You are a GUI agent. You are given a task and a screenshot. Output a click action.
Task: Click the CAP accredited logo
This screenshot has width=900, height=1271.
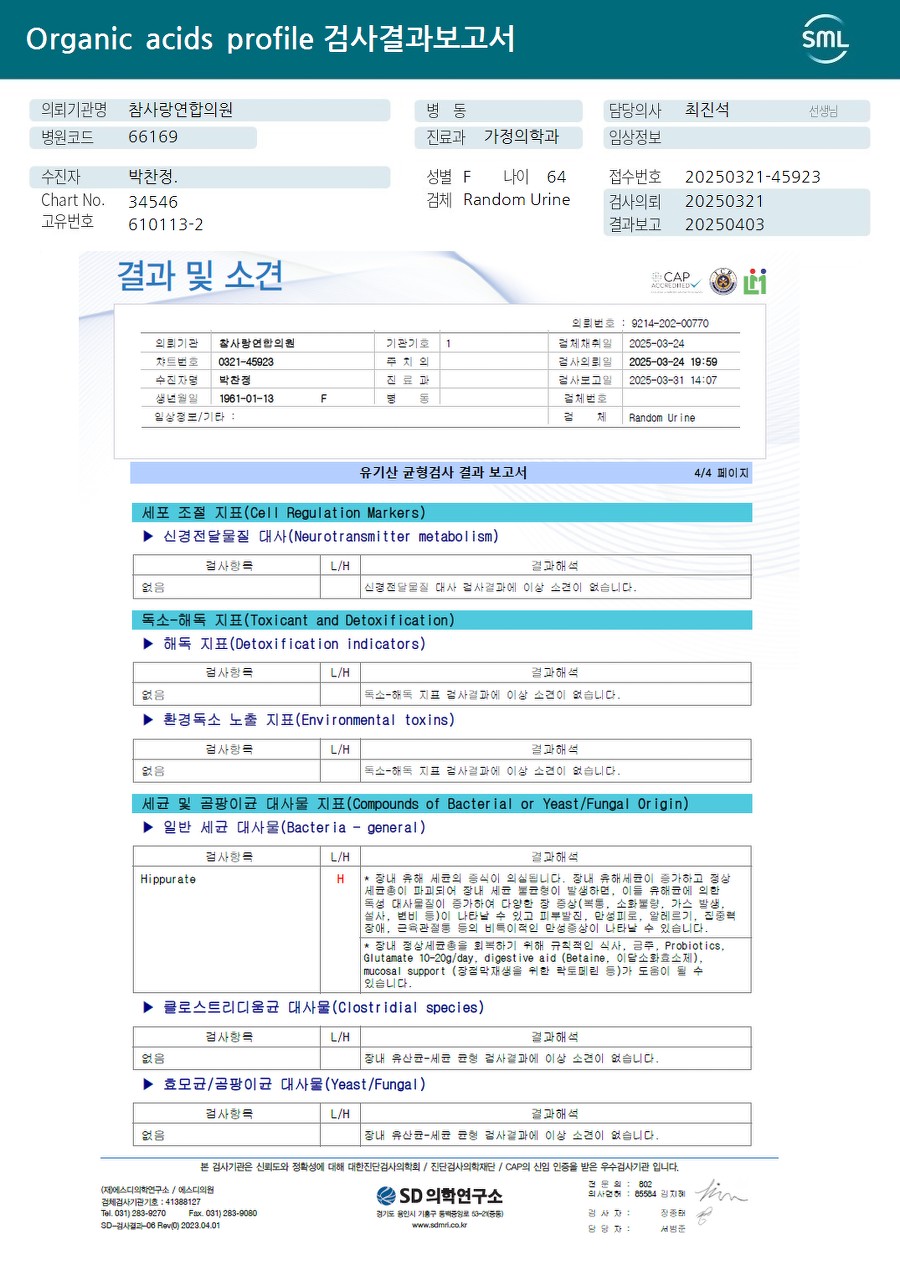[675, 281]
